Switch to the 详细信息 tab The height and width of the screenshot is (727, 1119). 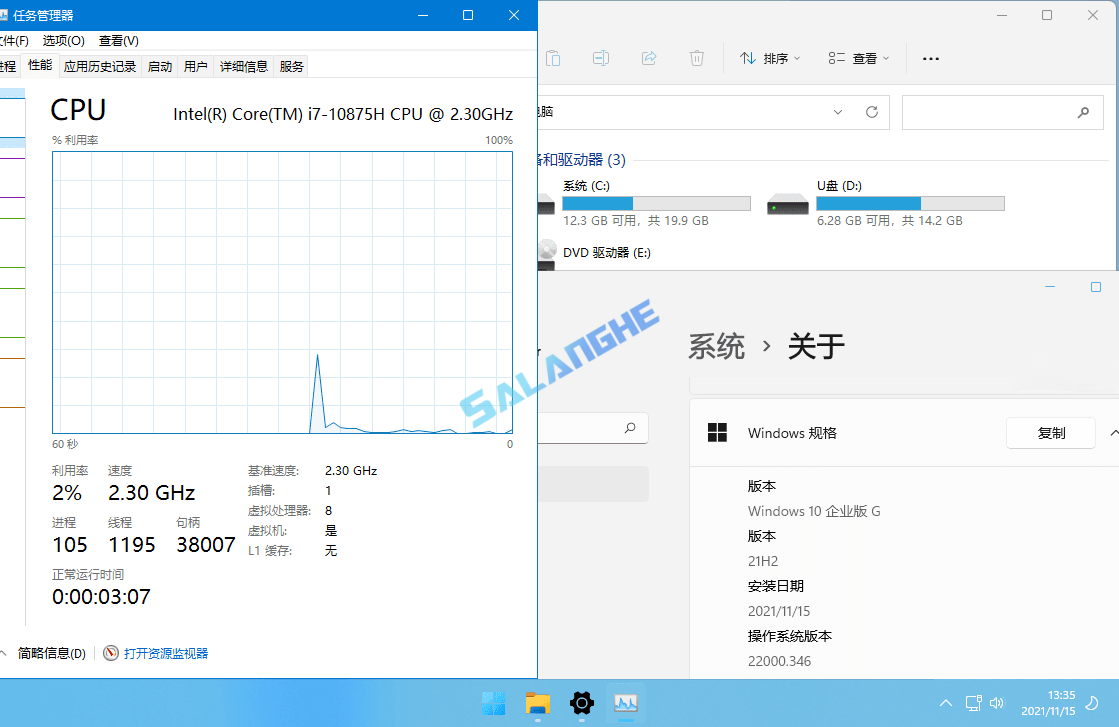click(x=243, y=66)
